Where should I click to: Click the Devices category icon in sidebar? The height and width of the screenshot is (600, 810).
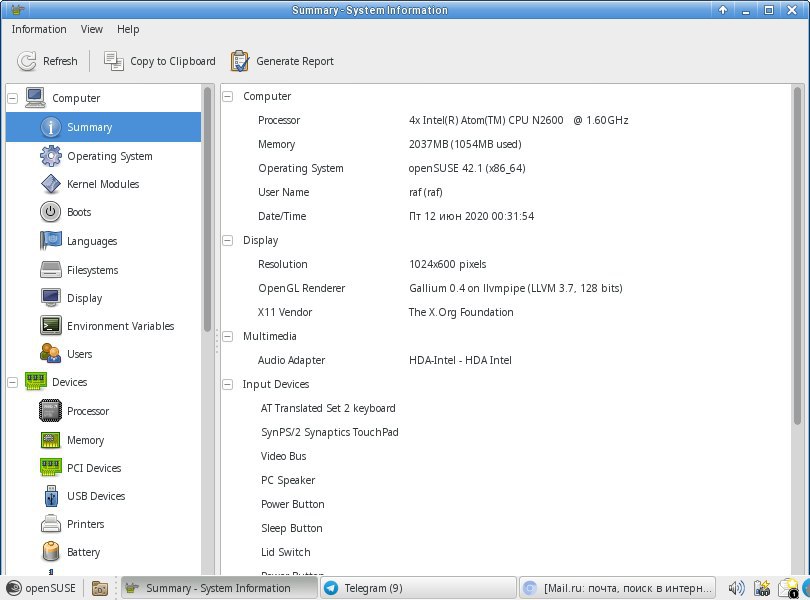point(35,382)
